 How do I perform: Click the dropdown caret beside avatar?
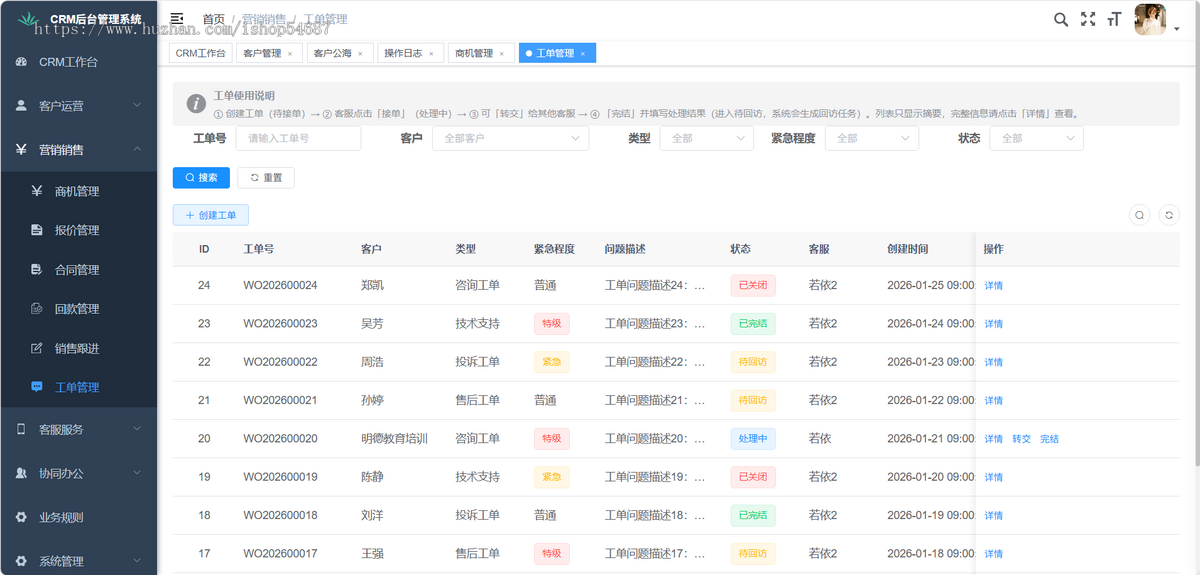(x=1177, y=29)
